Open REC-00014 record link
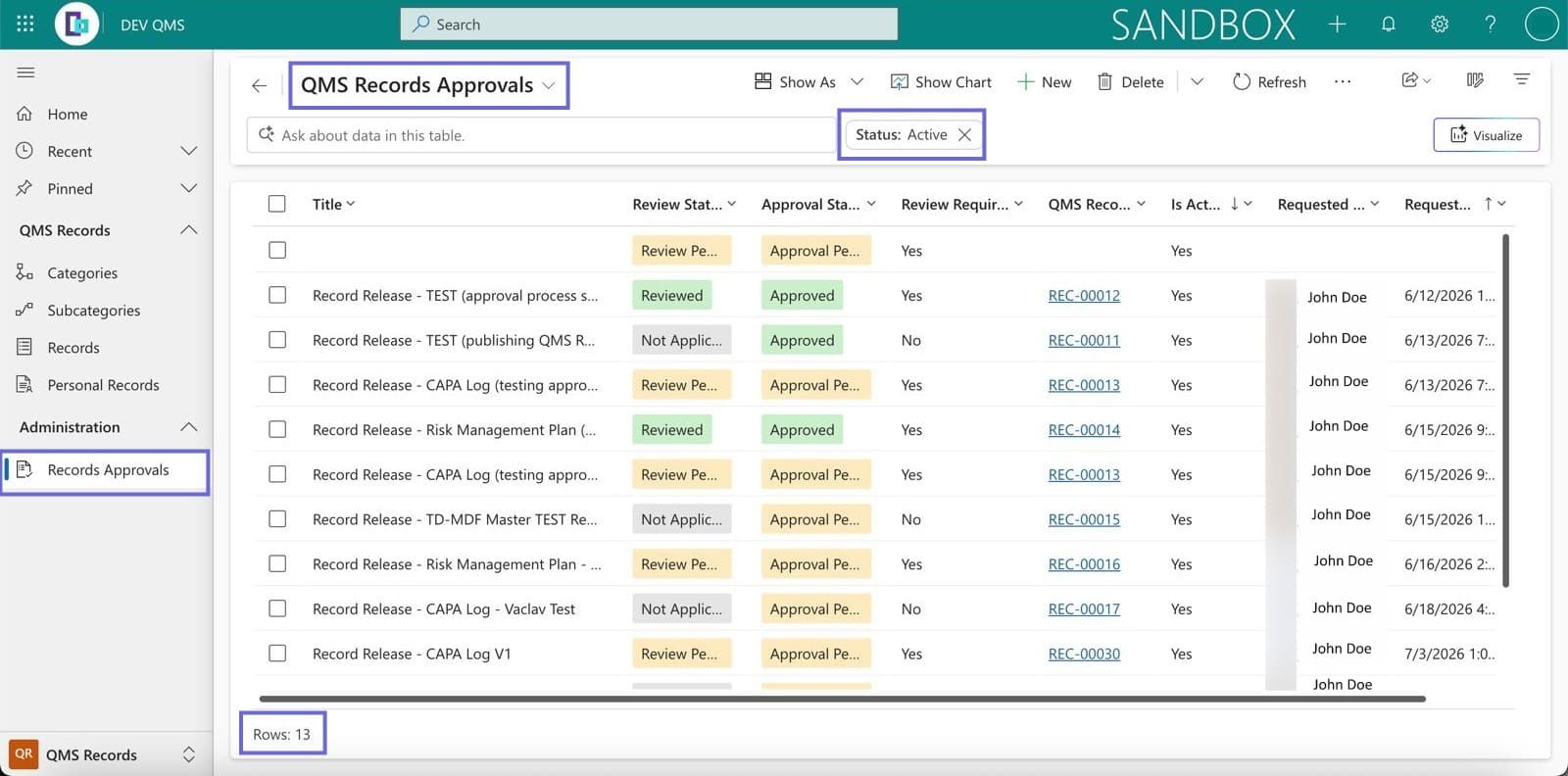 1084,429
